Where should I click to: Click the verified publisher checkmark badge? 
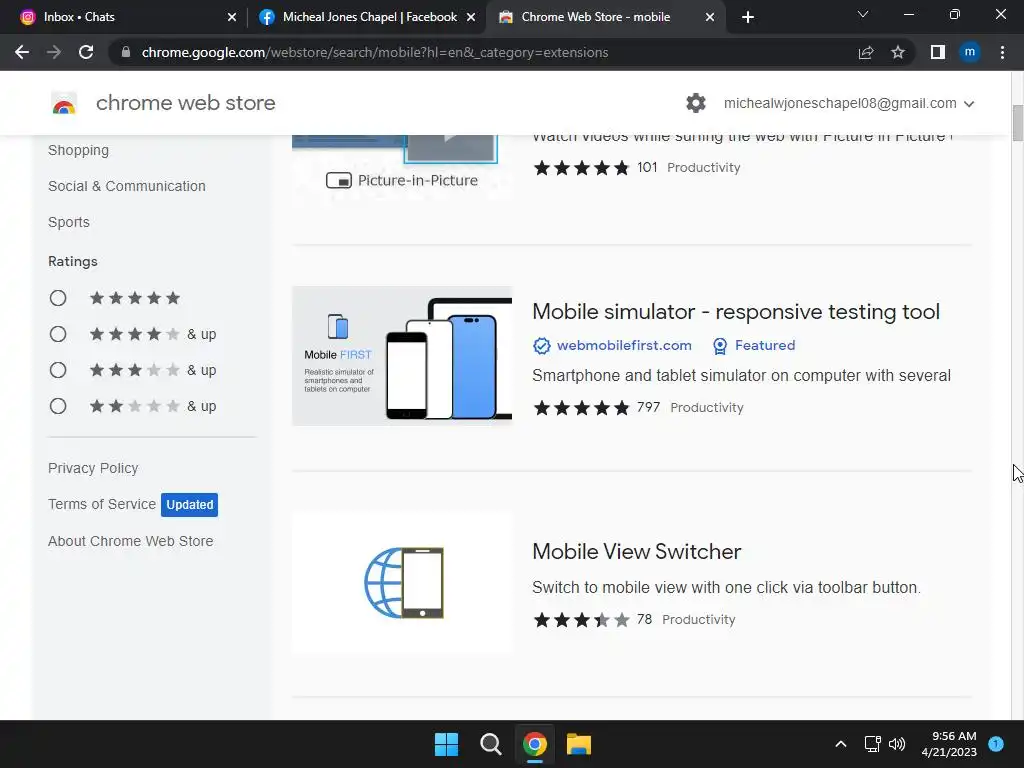pos(541,345)
